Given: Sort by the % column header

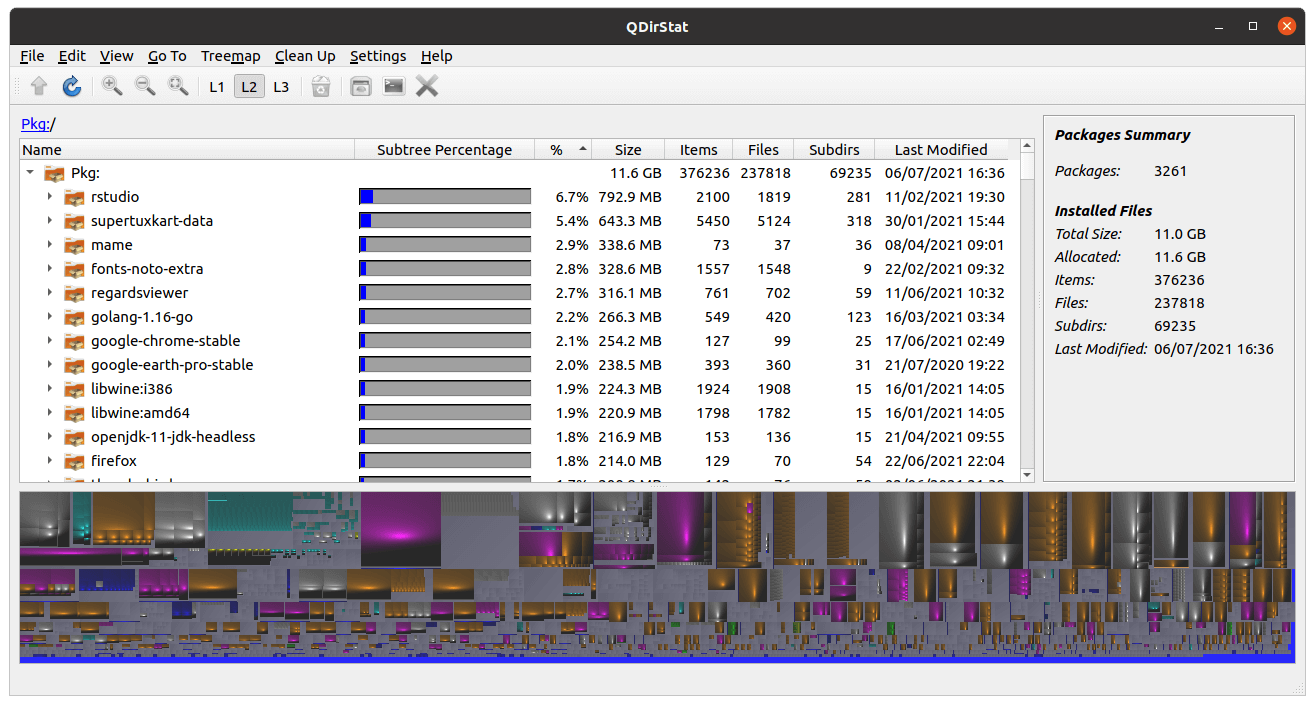Looking at the screenshot, I should pos(563,150).
